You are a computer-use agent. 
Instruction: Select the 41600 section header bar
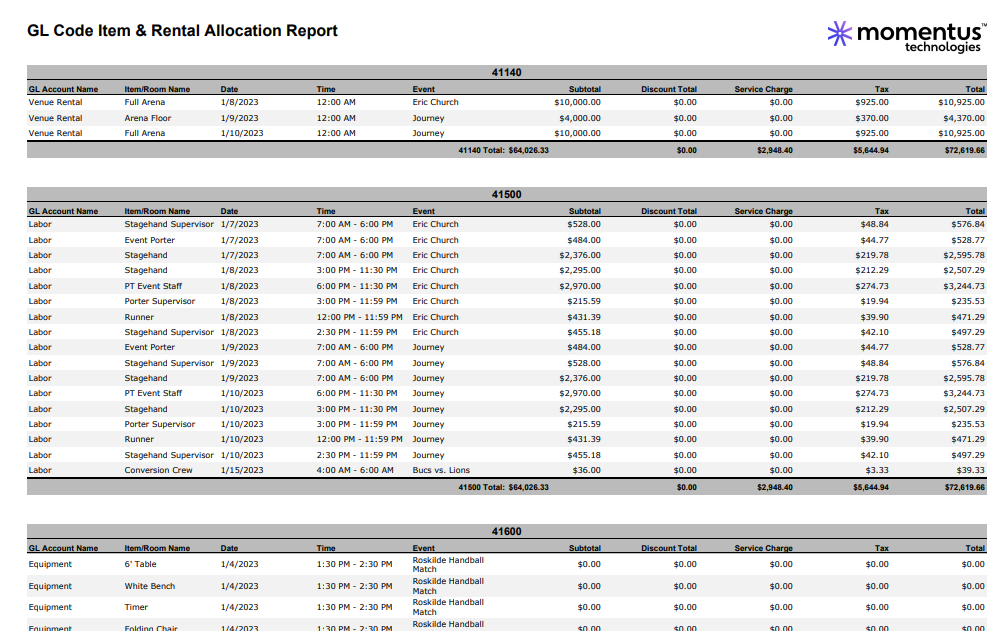[x=501, y=533]
